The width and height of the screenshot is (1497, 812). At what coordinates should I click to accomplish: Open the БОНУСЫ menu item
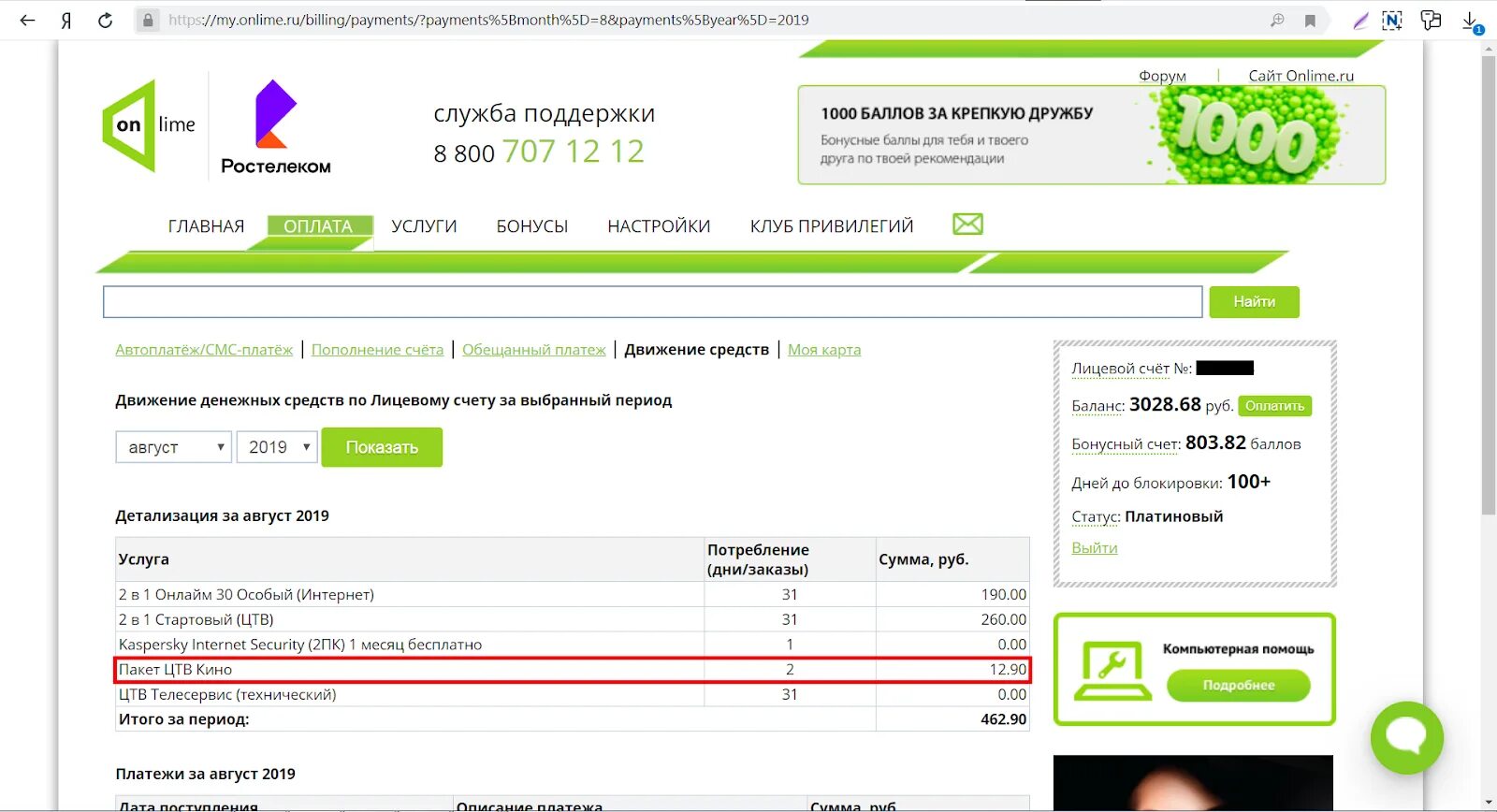tap(532, 226)
